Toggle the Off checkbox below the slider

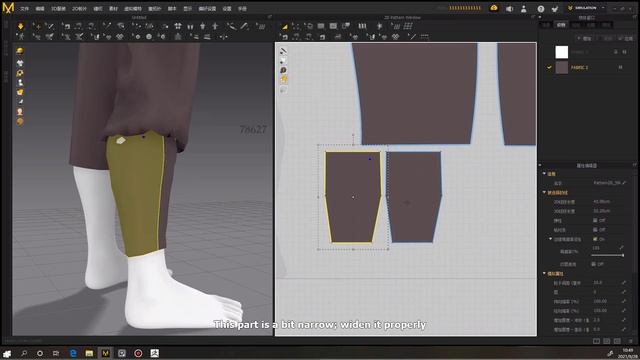(593, 264)
